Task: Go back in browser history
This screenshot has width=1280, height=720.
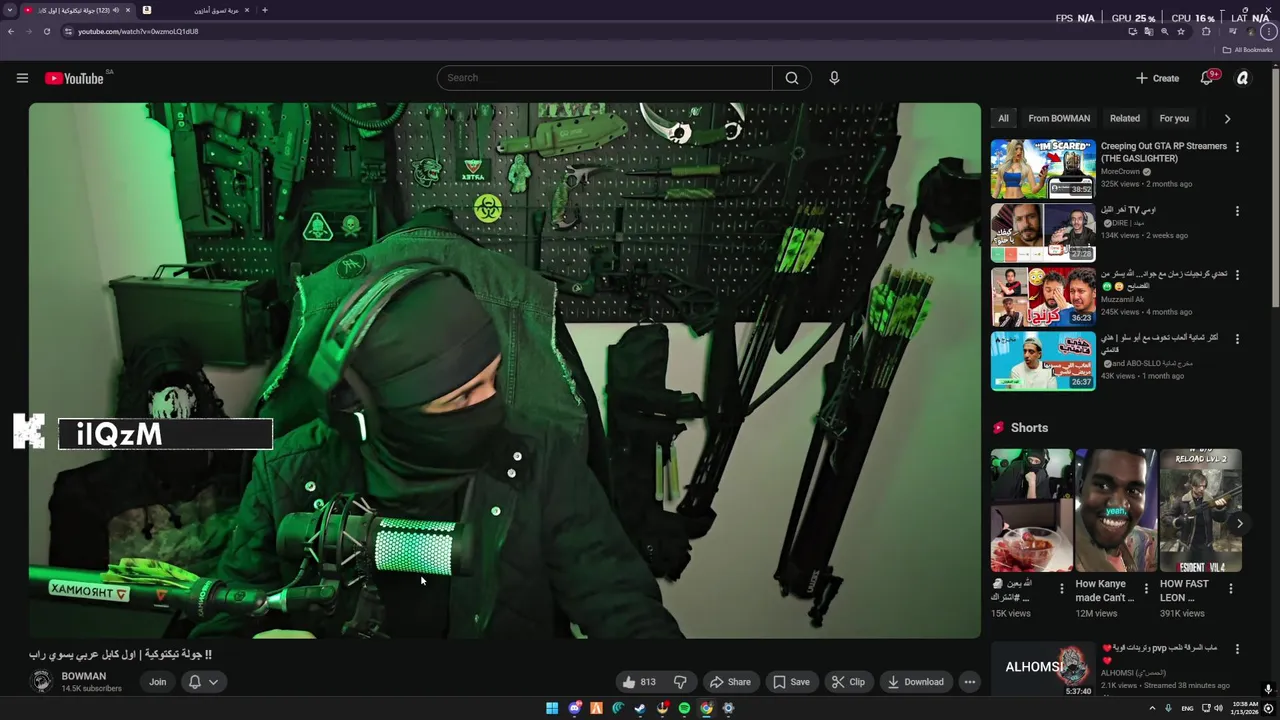Action: click(11, 31)
